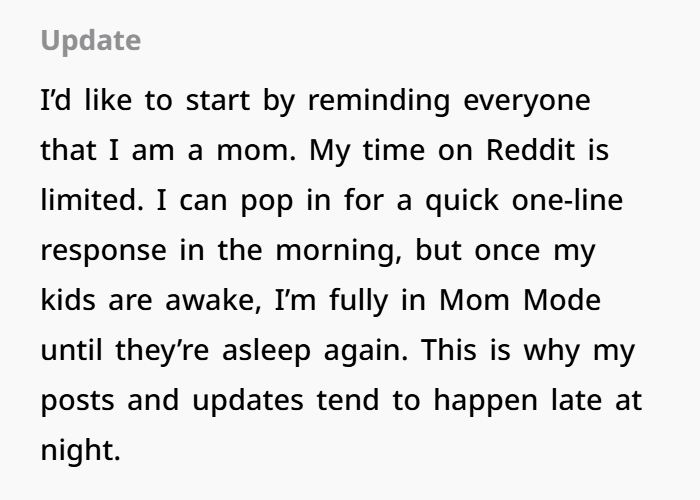Viewport: 700px width, 500px height.
Task: Click the word response
Action: coord(104,252)
